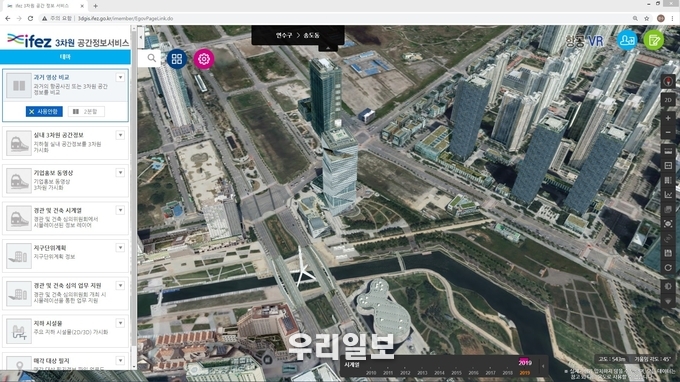Select the 테마 tab
Viewport: 680px width, 382px height.
[65, 57]
